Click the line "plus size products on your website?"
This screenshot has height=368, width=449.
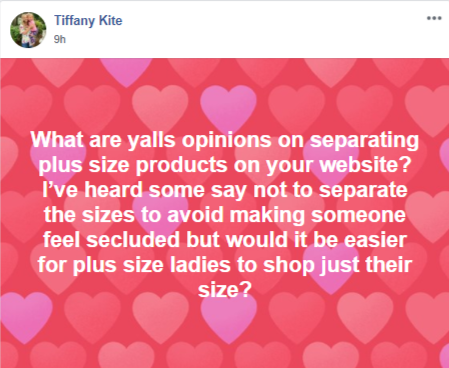click(x=224, y=165)
